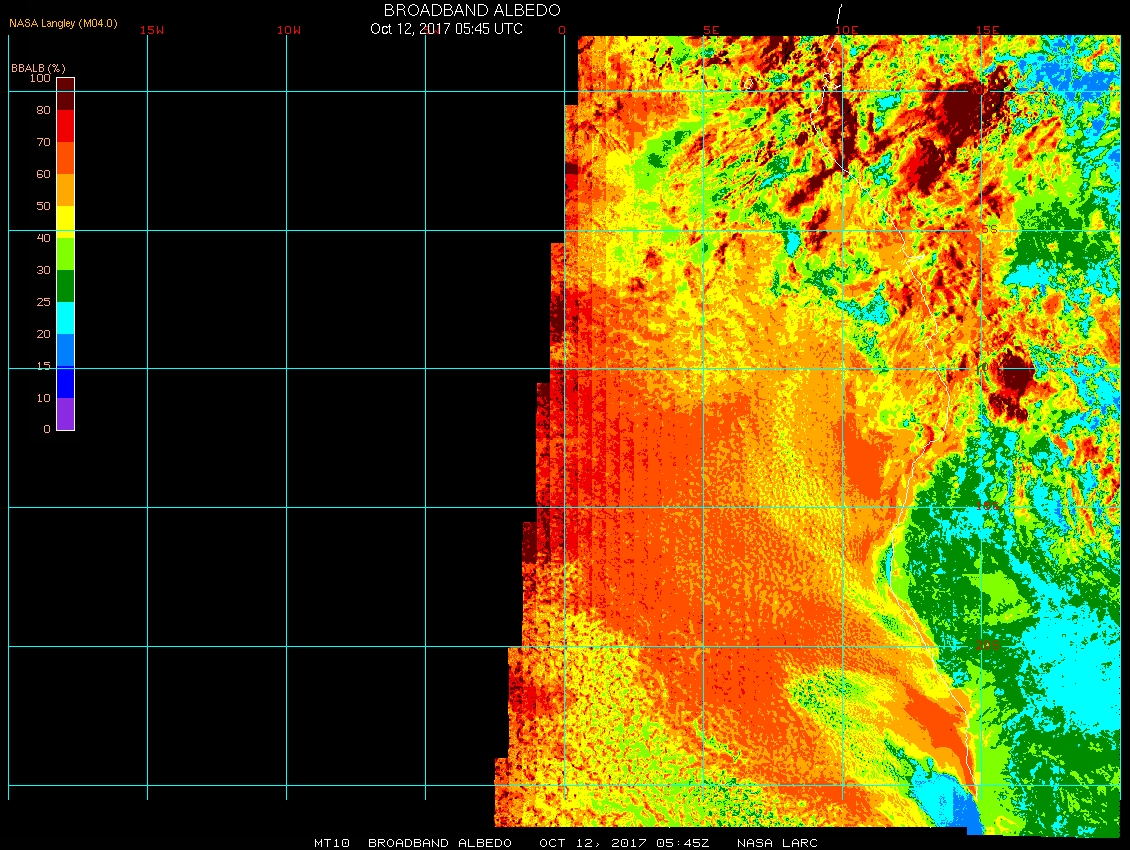Screen dimensions: 1130x850
Task: Click the NASA LARC text in footer
Action: 777,843
